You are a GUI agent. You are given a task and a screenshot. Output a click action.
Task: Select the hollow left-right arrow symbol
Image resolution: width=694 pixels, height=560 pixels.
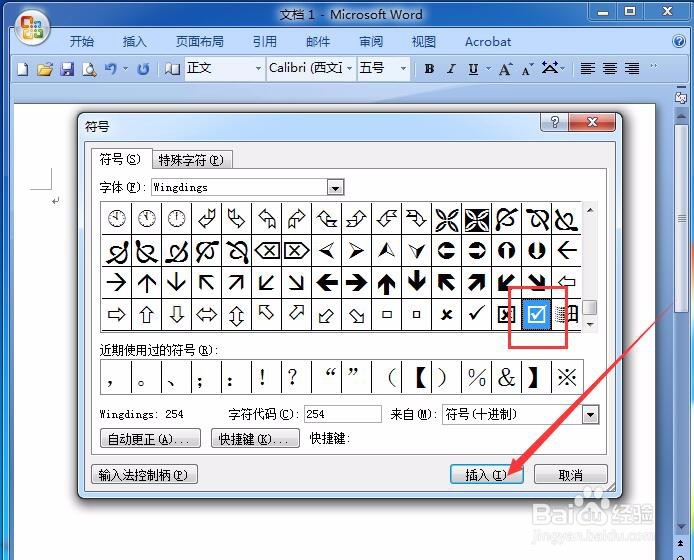click(207, 314)
